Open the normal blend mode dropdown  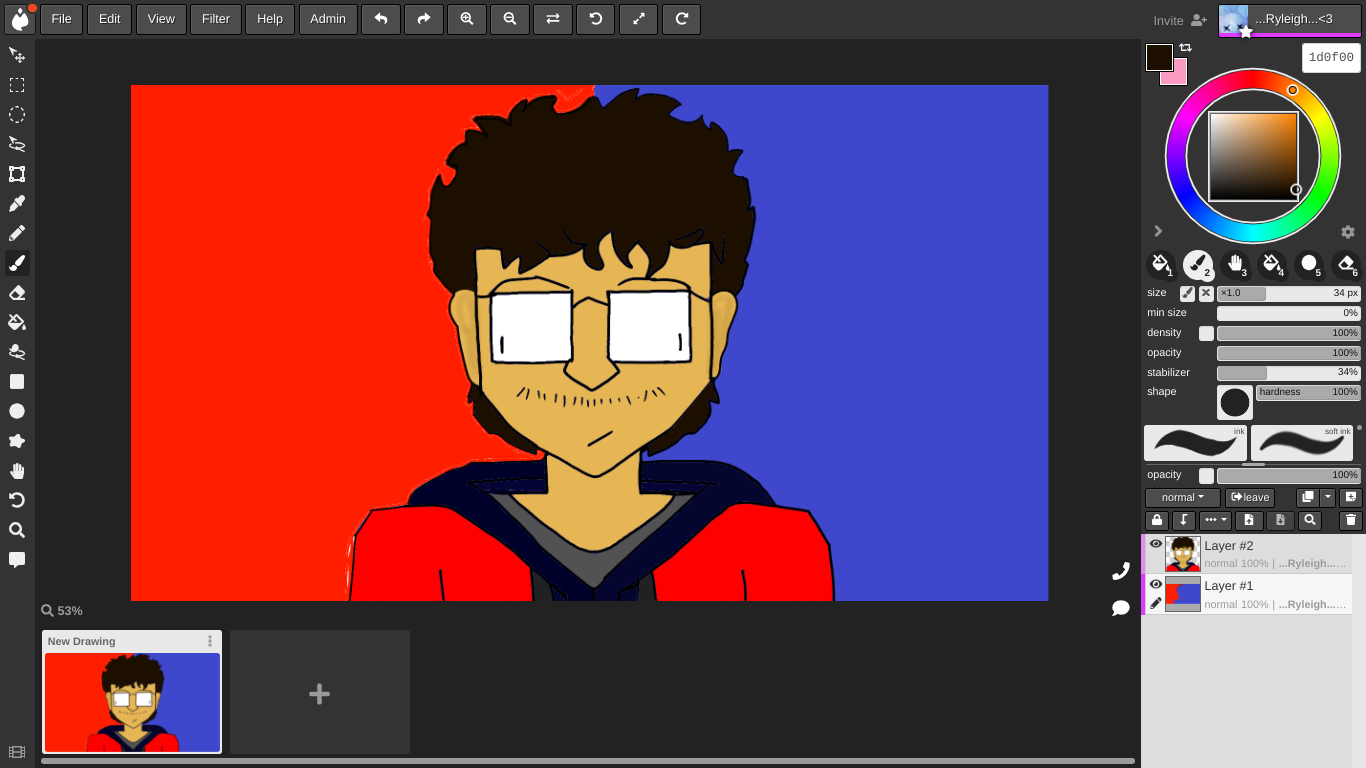[1183, 498]
